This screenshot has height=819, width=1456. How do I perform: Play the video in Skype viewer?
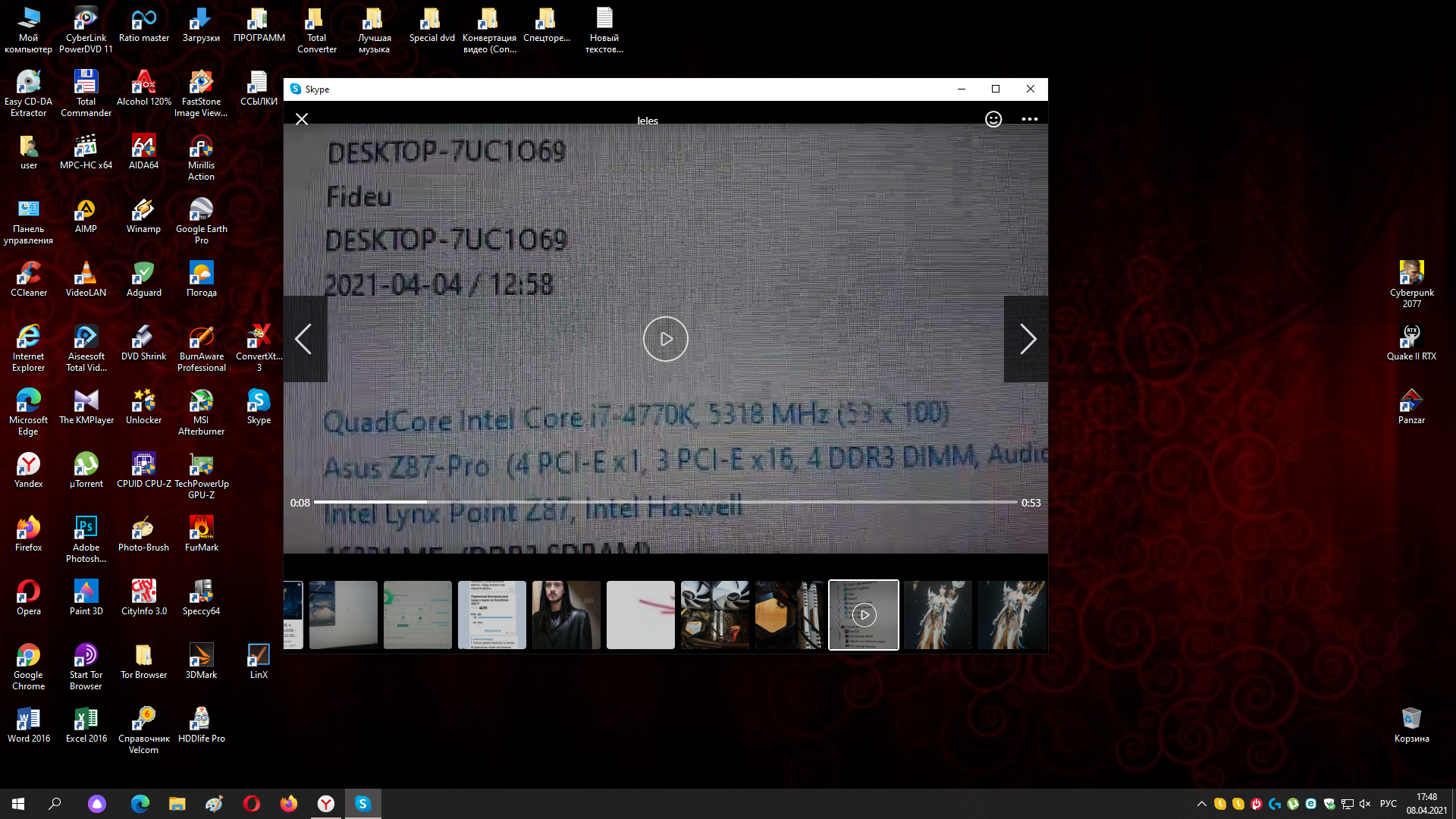[x=665, y=339]
